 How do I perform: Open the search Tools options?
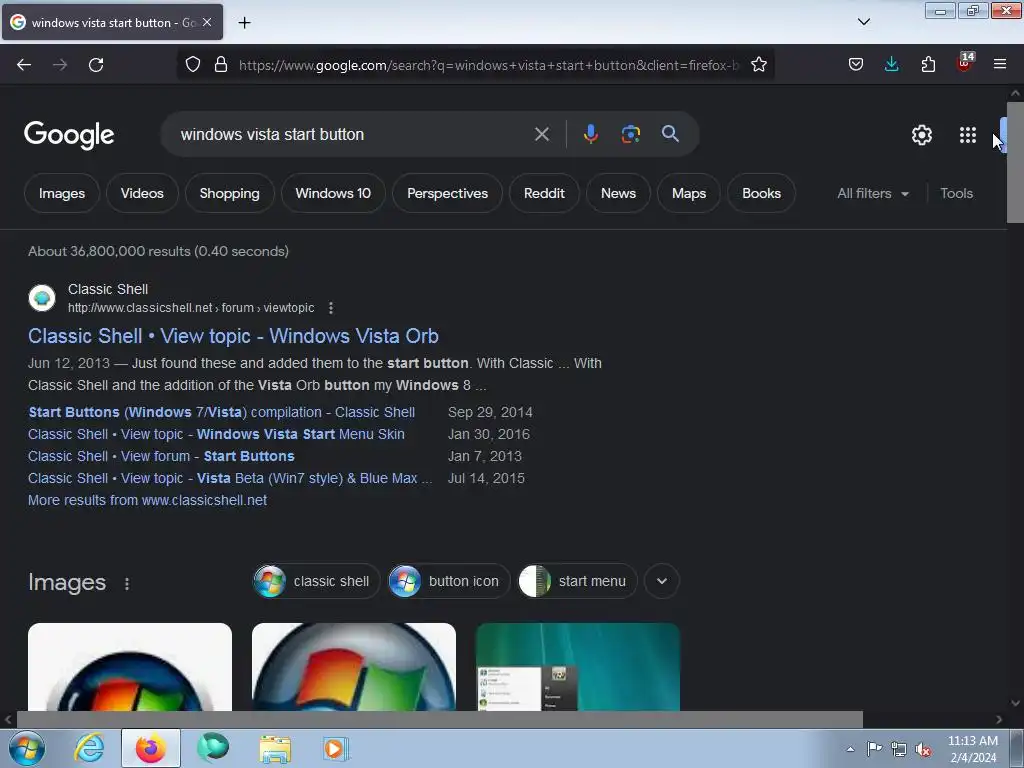(956, 193)
